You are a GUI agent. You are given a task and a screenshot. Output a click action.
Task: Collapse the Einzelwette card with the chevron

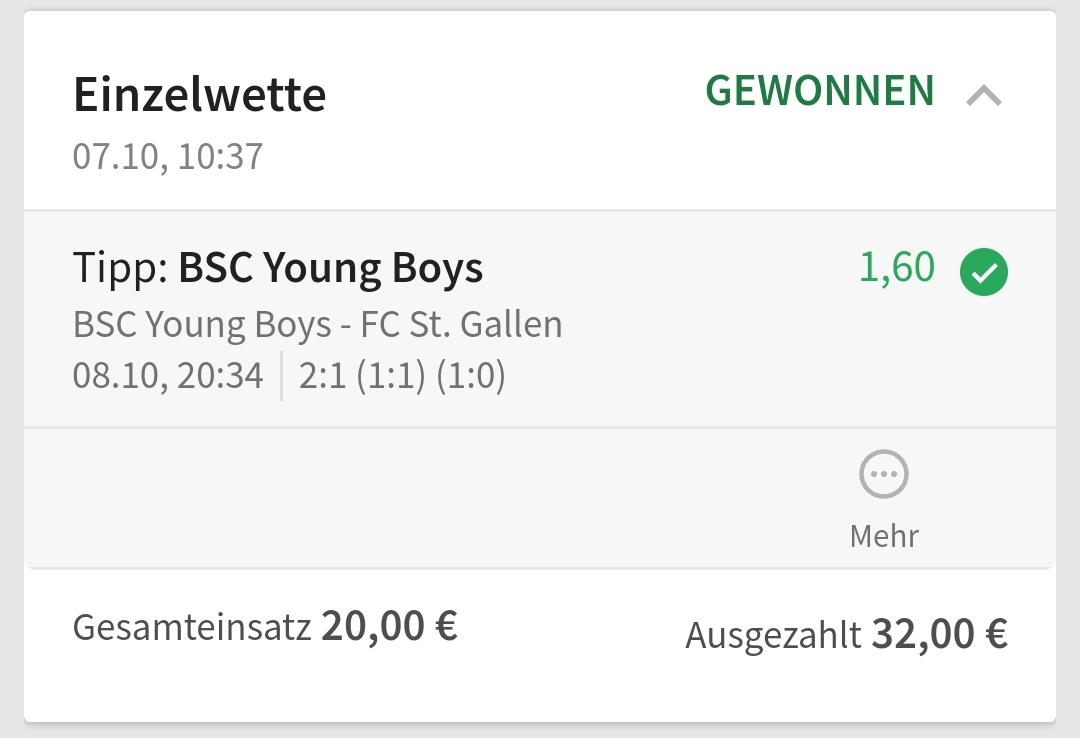tap(984, 95)
